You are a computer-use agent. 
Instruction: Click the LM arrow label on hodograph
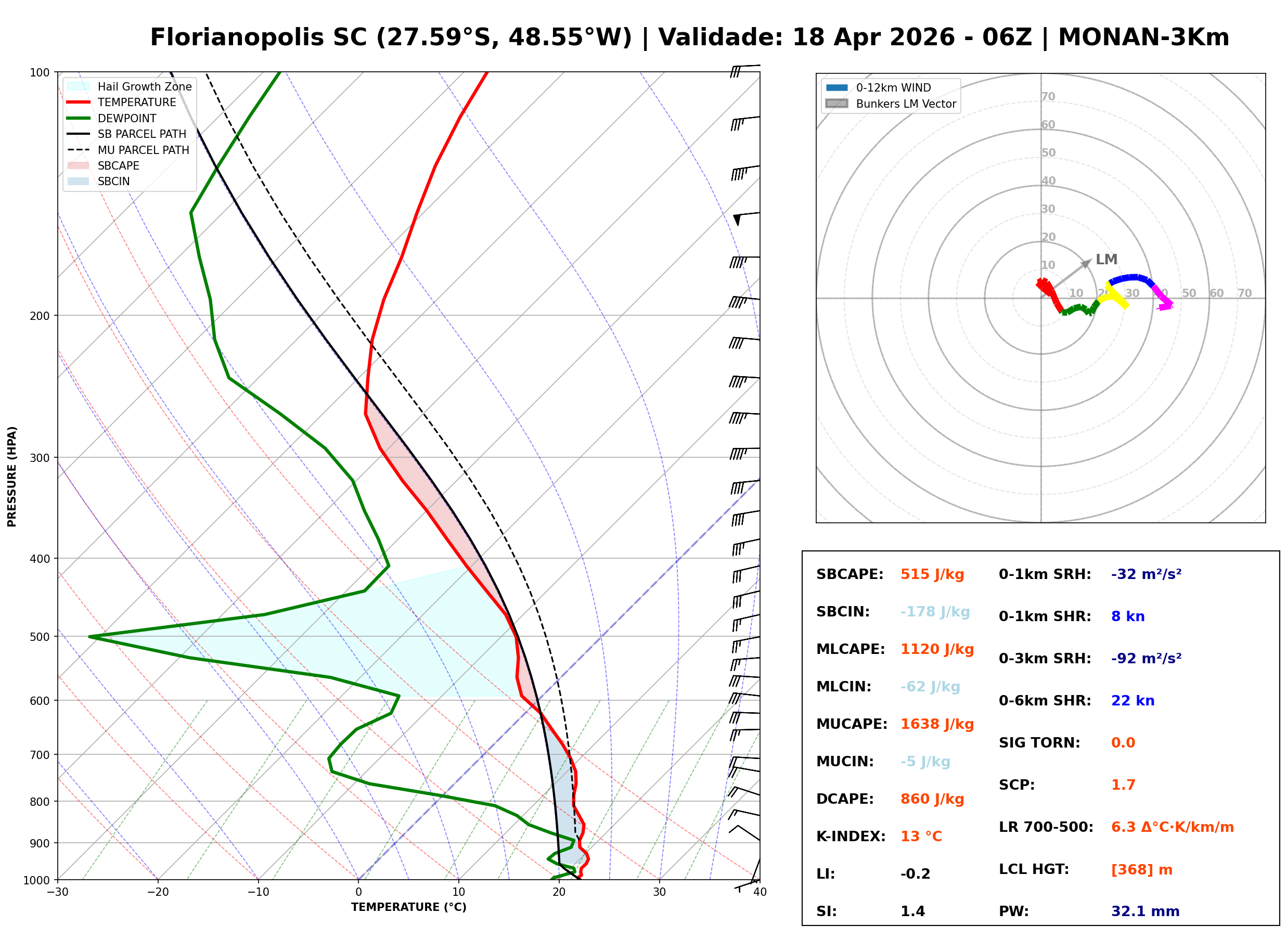1106,259
